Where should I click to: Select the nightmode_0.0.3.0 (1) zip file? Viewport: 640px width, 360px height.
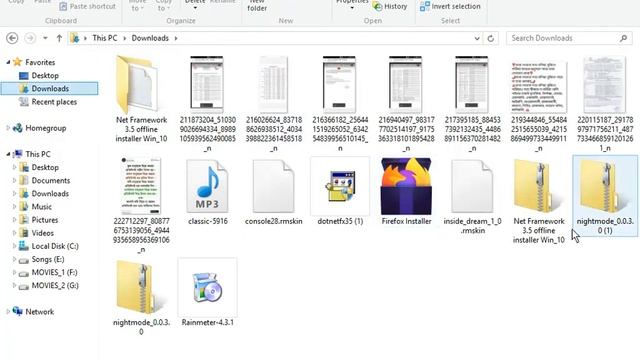[604, 196]
